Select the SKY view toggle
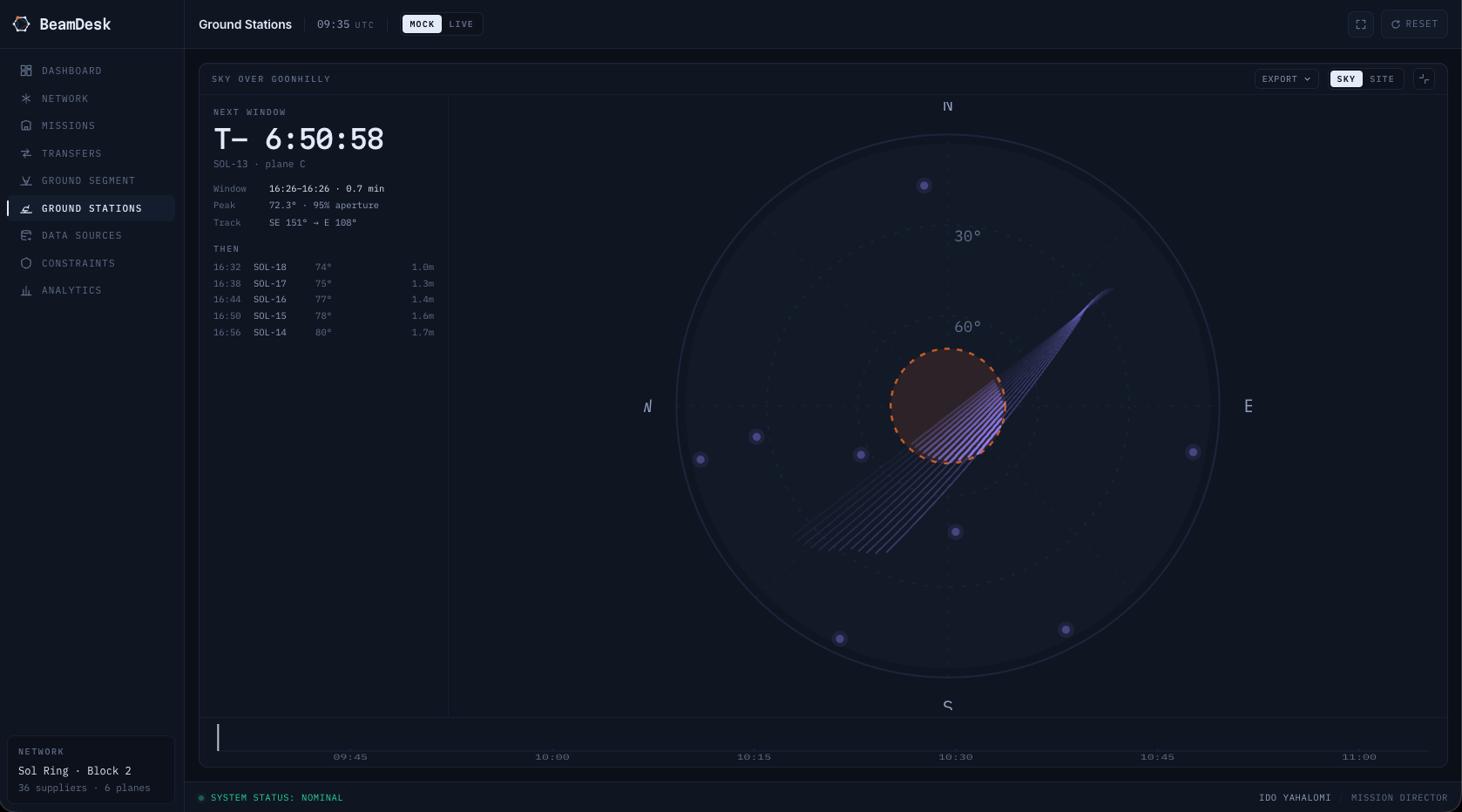This screenshot has width=1462, height=812. click(1346, 79)
